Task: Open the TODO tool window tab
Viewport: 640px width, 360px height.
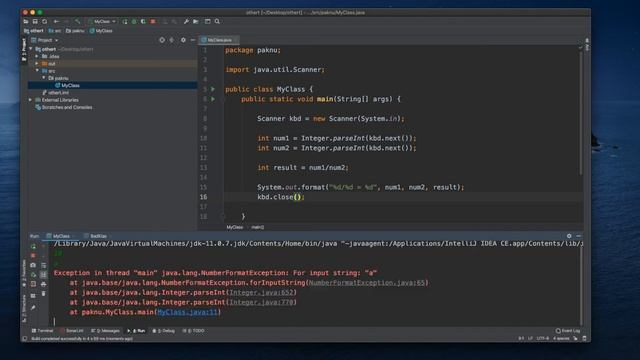Action: point(193,331)
